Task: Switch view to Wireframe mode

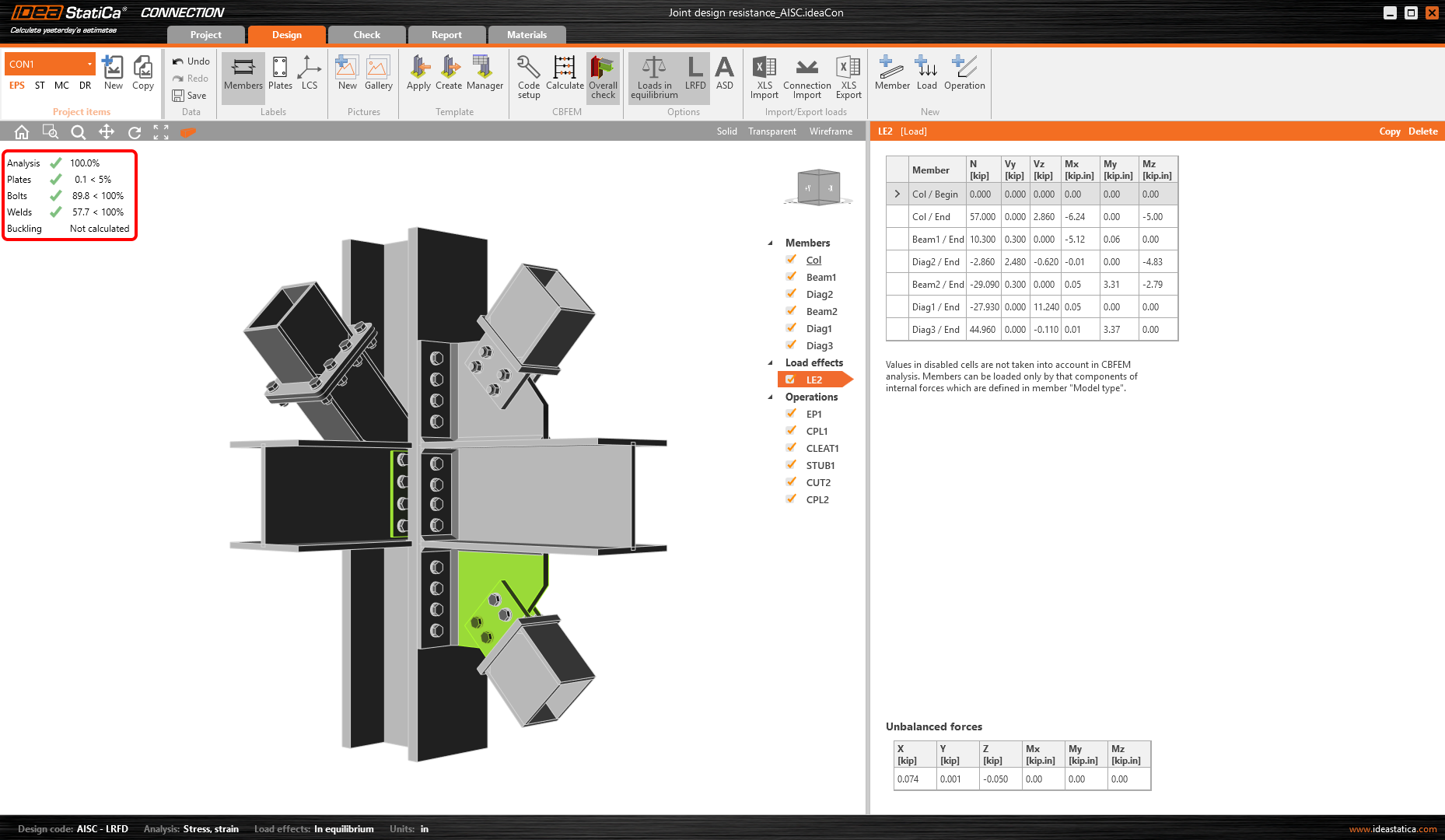Action: [x=831, y=131]
